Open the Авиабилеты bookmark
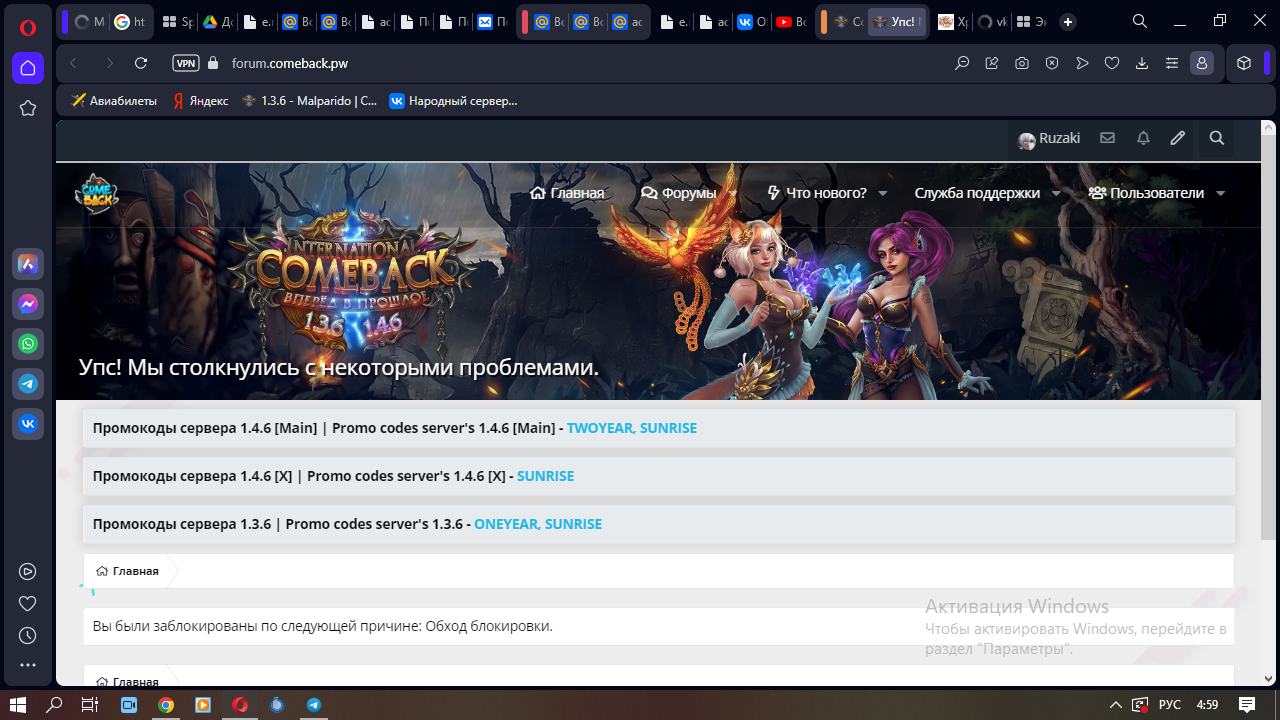The image size is (1280, 720). click(x=114, y=101)
